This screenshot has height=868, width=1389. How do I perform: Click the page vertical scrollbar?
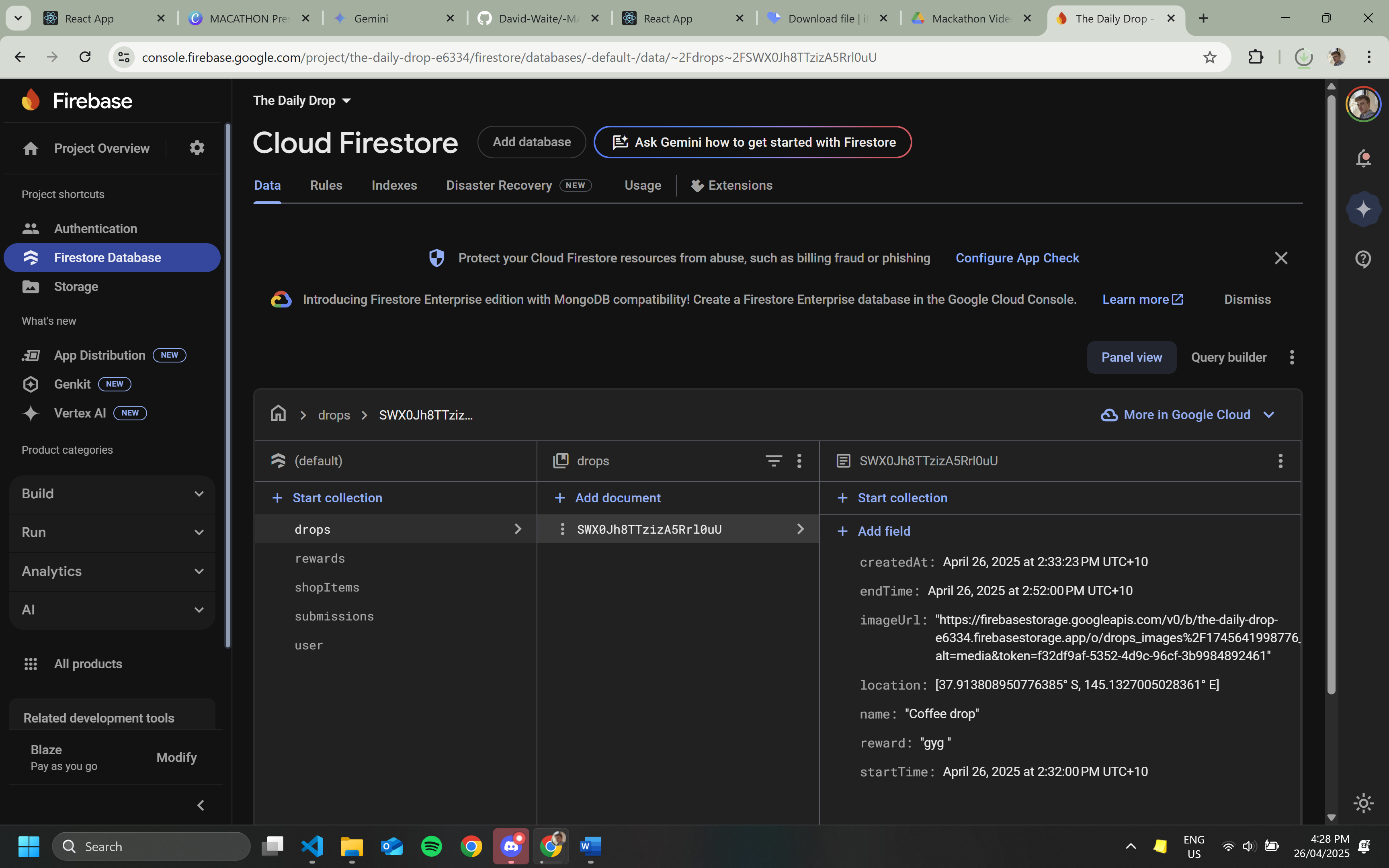pos(1331,402)
